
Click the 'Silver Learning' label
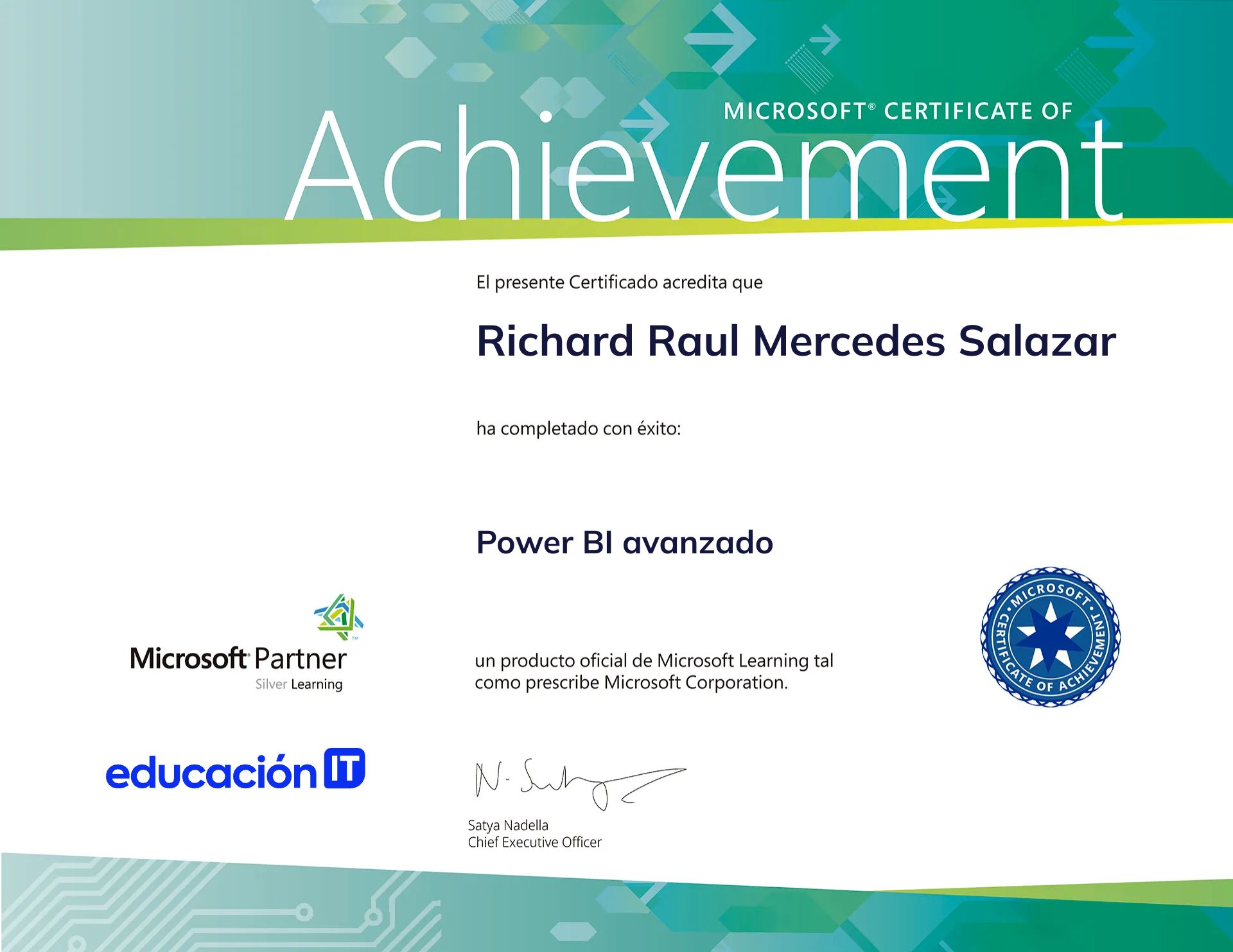point(299,684)
